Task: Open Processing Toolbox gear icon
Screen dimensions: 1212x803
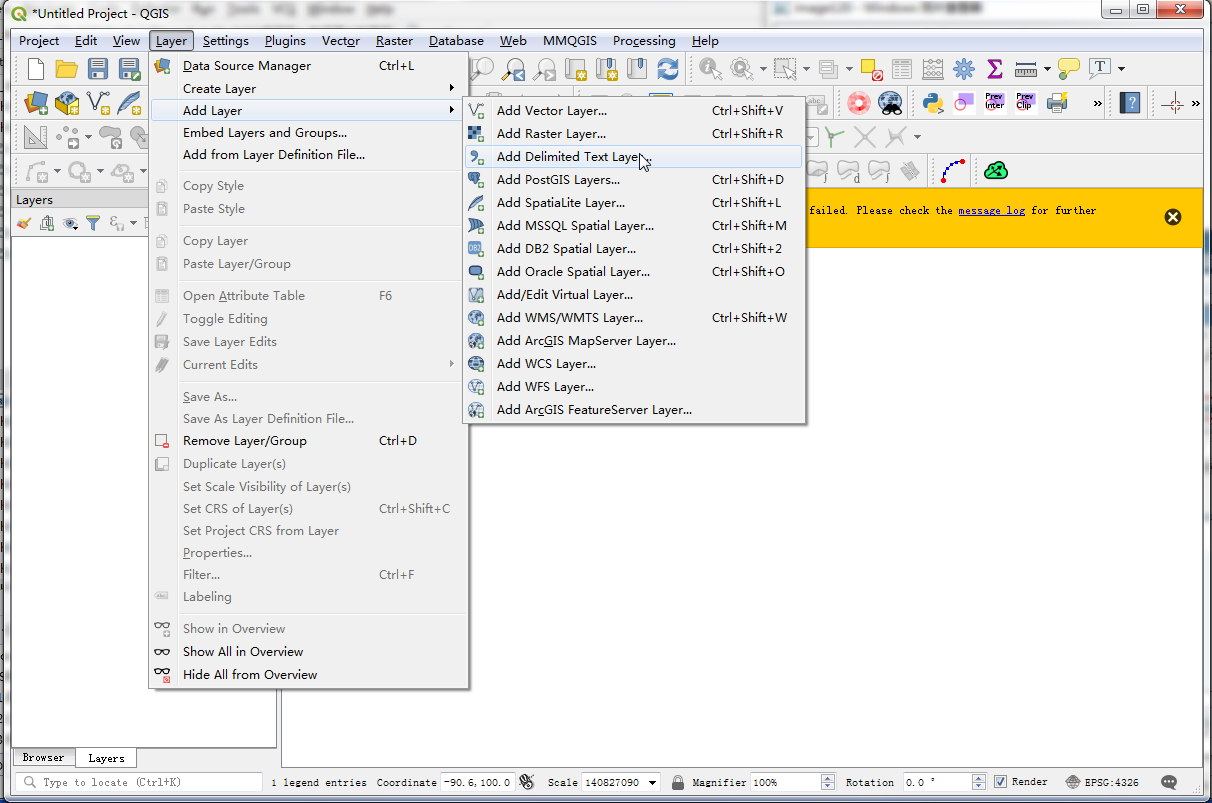Action: (963, 69)
